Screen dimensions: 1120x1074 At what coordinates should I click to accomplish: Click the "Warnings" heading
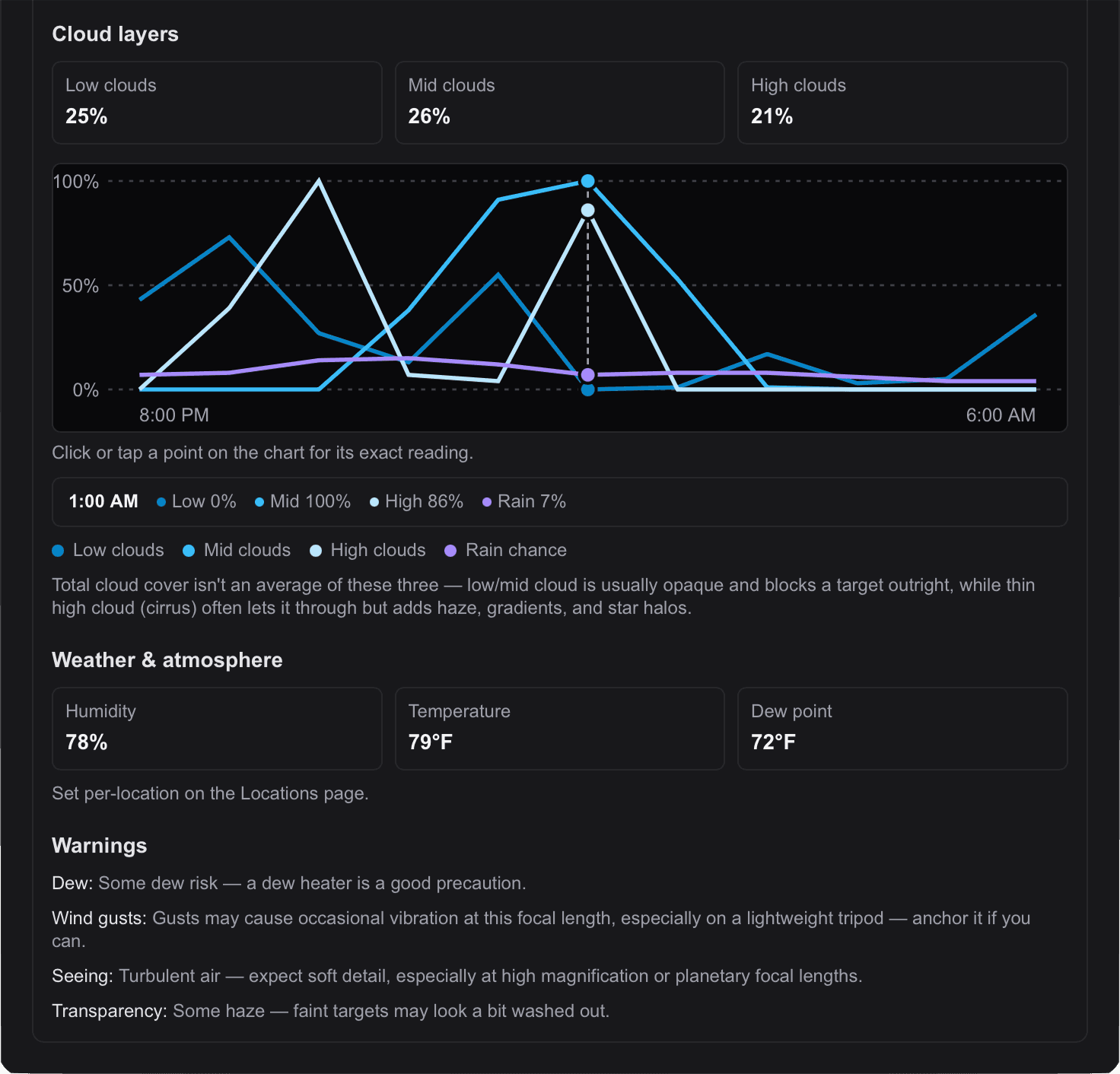[100, 846]
